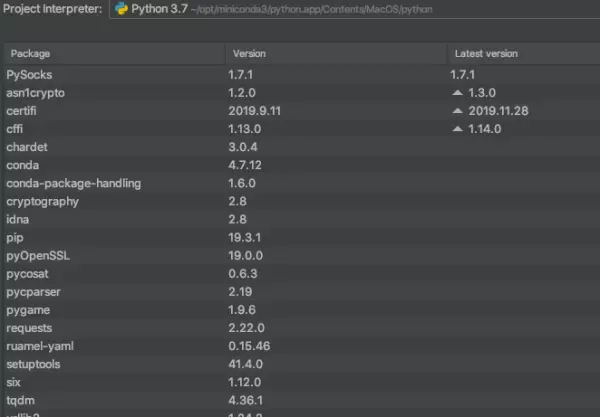Select the ruamel-yaml package row
This screenshot has width=600, height=417.
pos(302,346)
